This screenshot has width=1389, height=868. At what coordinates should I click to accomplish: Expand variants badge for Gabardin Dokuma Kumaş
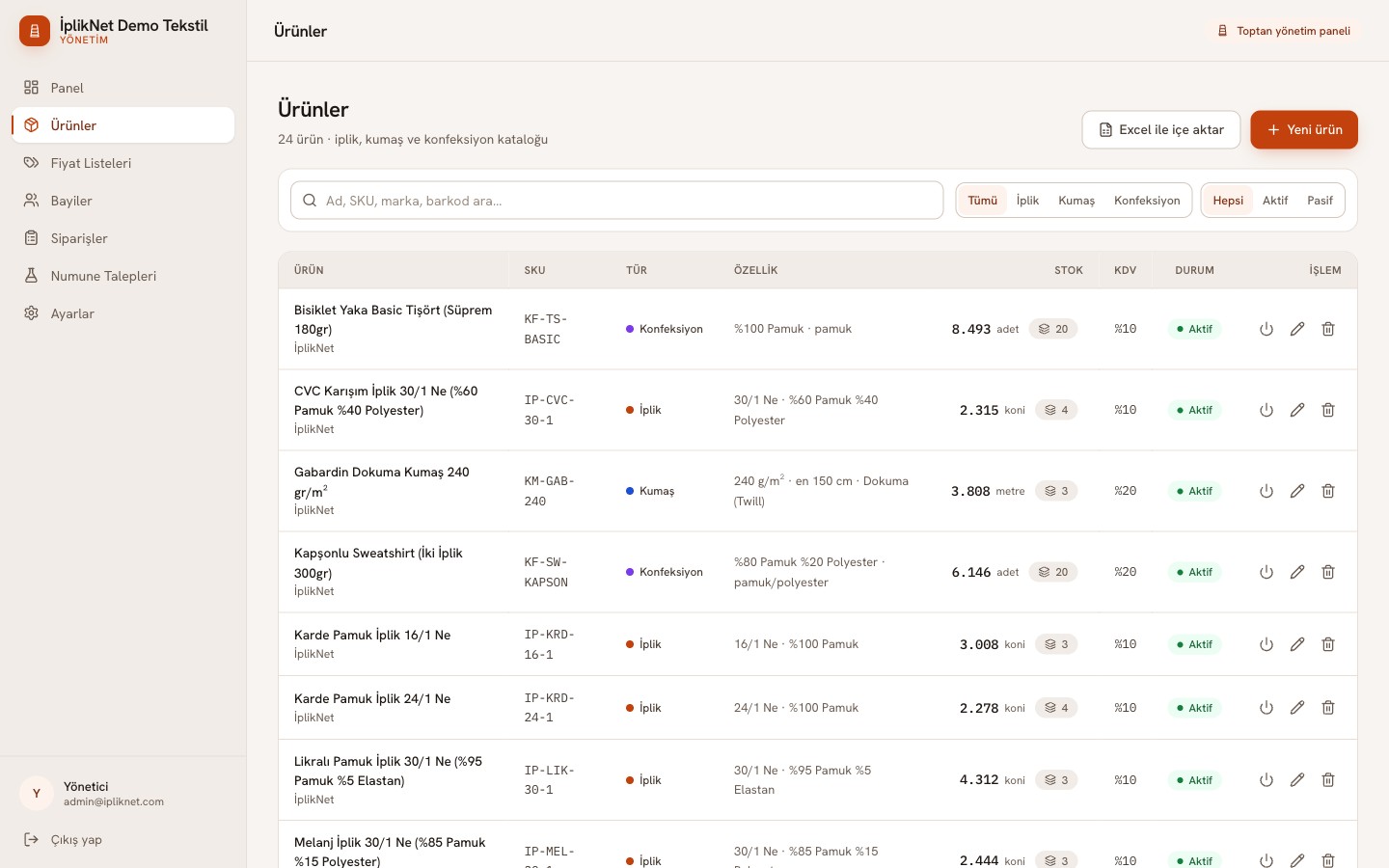click(1056, 491)
